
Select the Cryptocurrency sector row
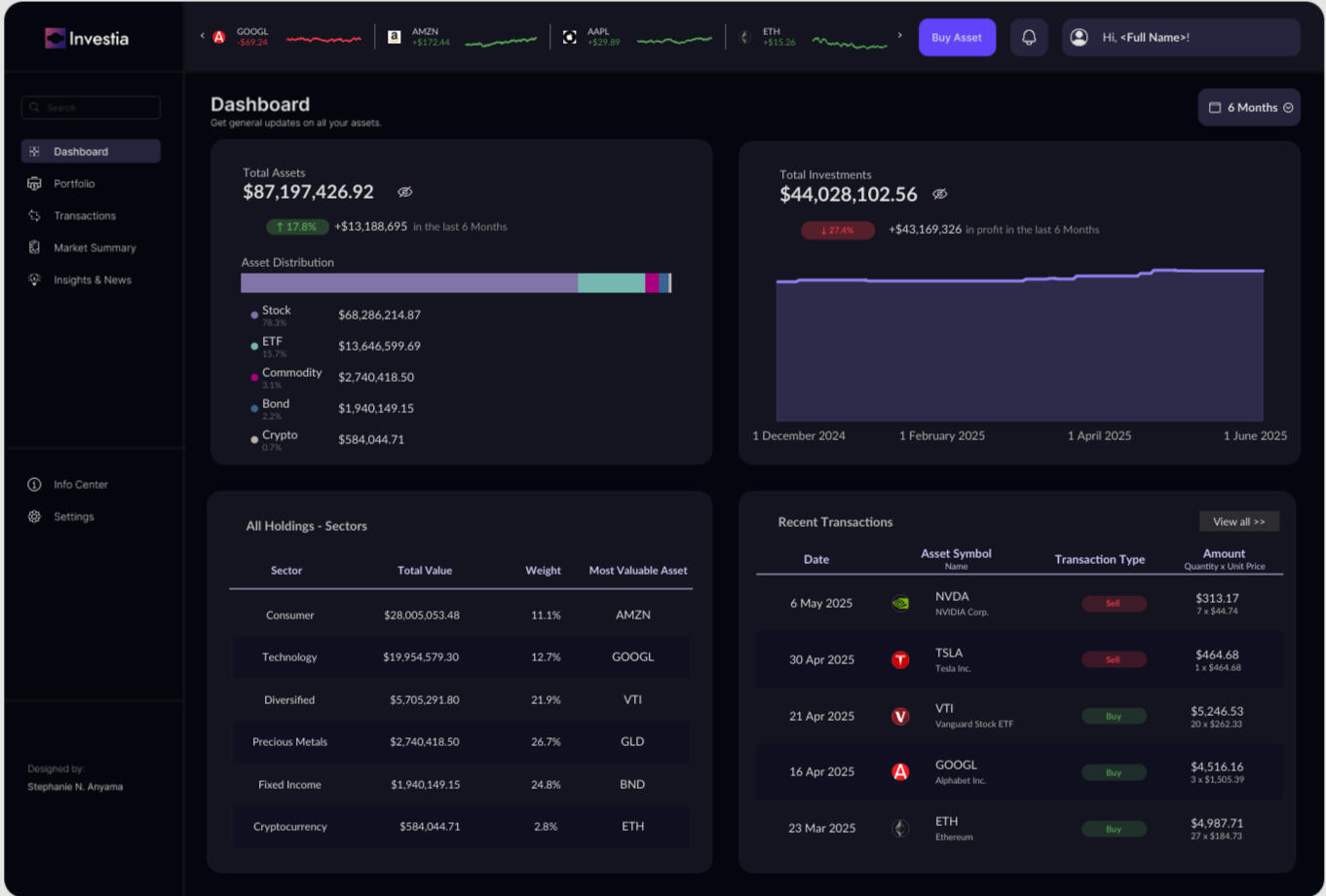(460, 826)
